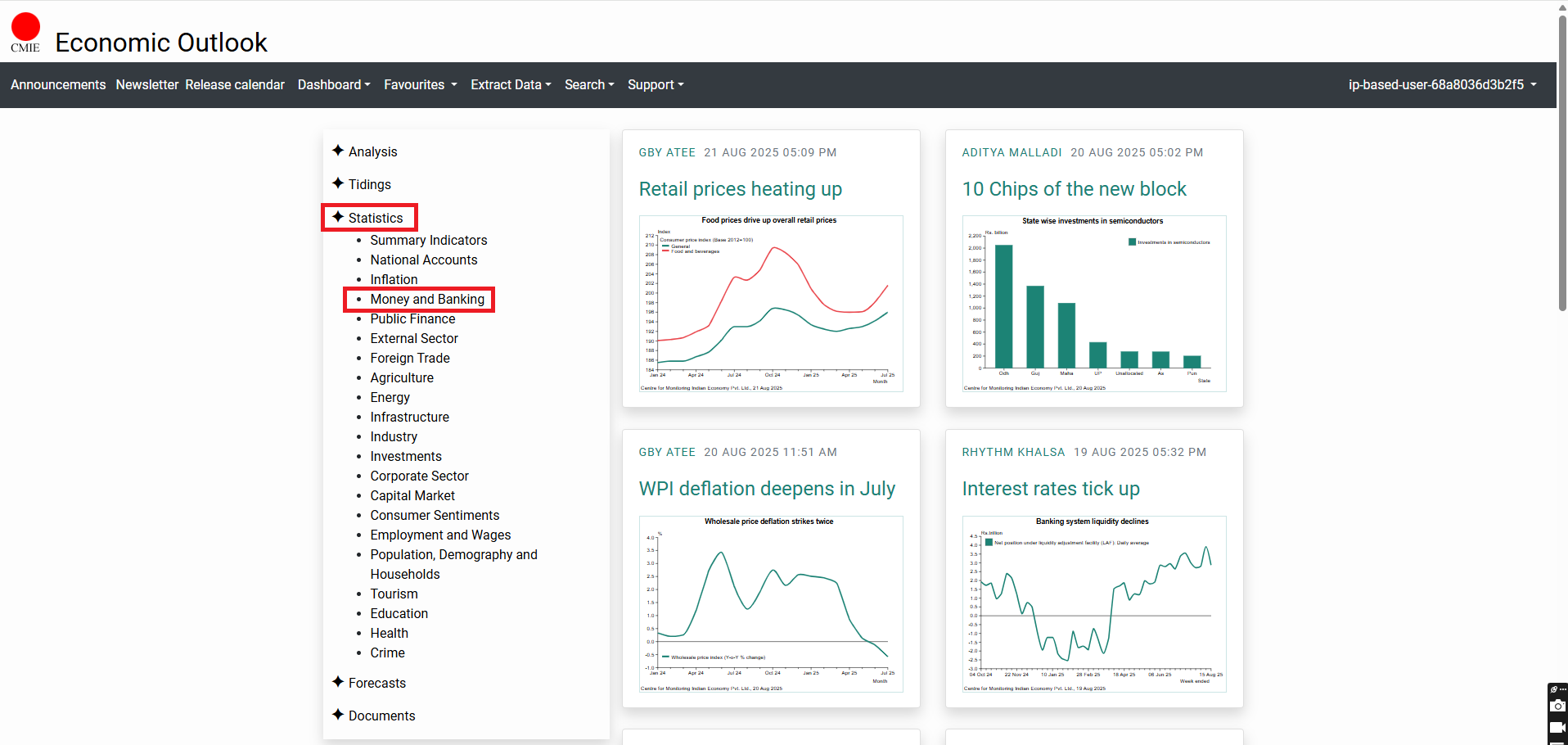Screen dimensions: 1568x745
Task: Click the semiconductor investments bar chart thumbnail
Action: 1094,304
